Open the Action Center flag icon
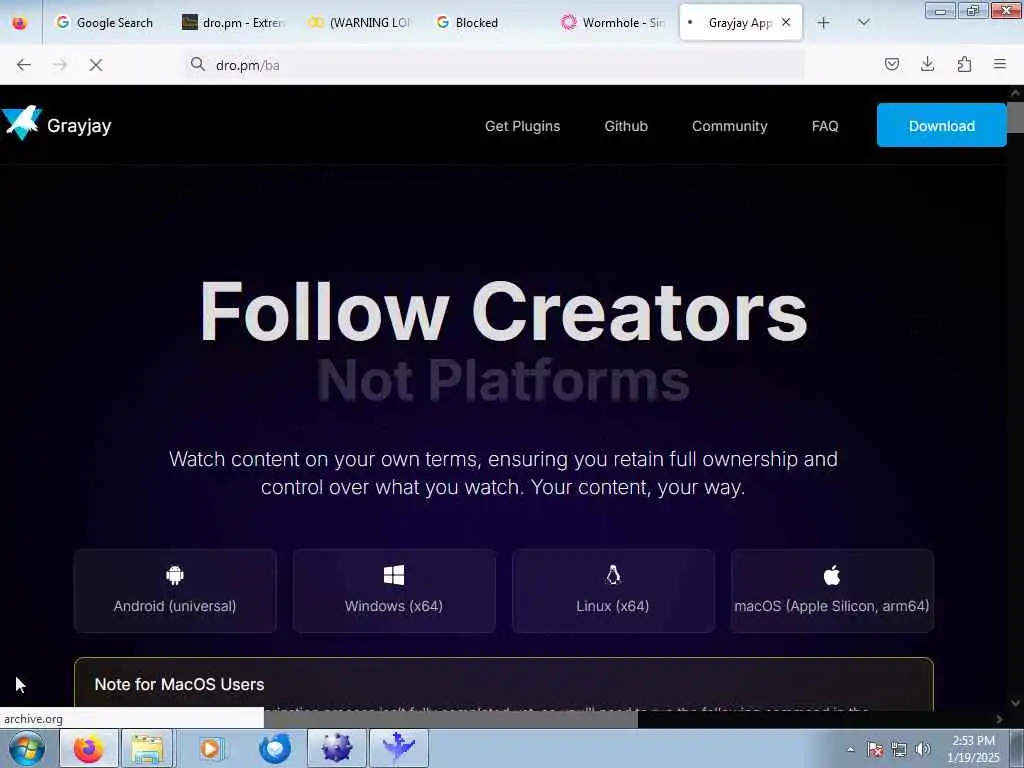Viewport: 1024px width, 768px height. pos(874,749)
